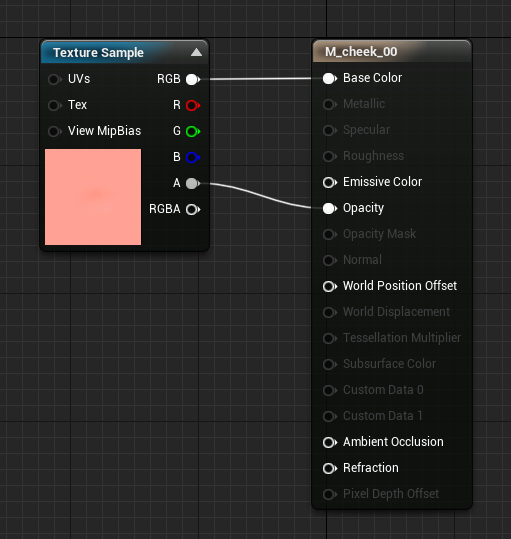Select the Base Color input pin
Viewport: 511px width, 539px height.
point(330,78)
